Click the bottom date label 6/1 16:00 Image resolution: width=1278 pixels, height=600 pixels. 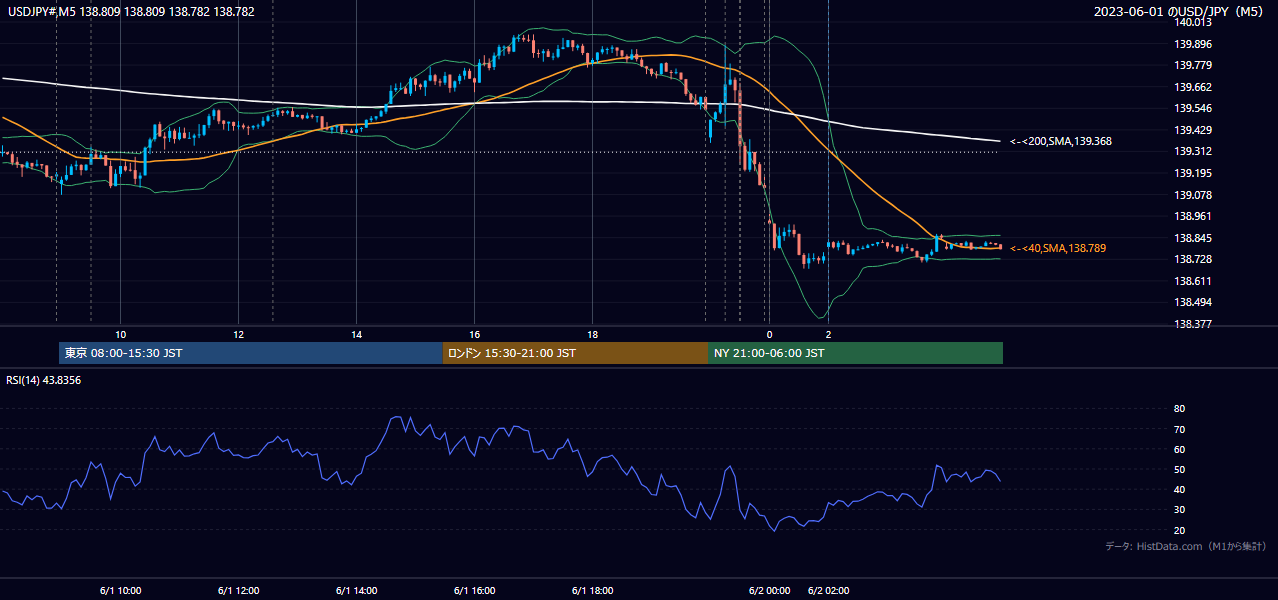coord(474,590)
